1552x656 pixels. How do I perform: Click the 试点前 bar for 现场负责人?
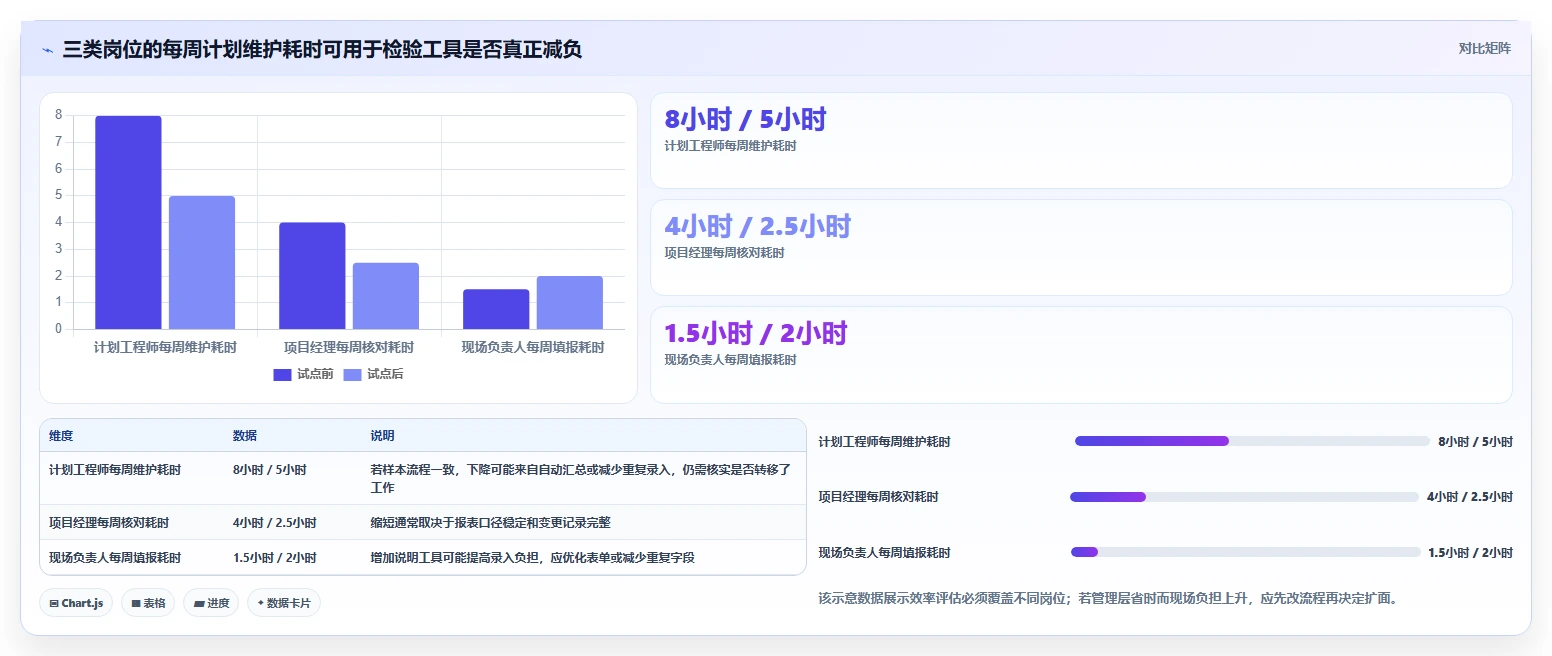click(496, 309)
